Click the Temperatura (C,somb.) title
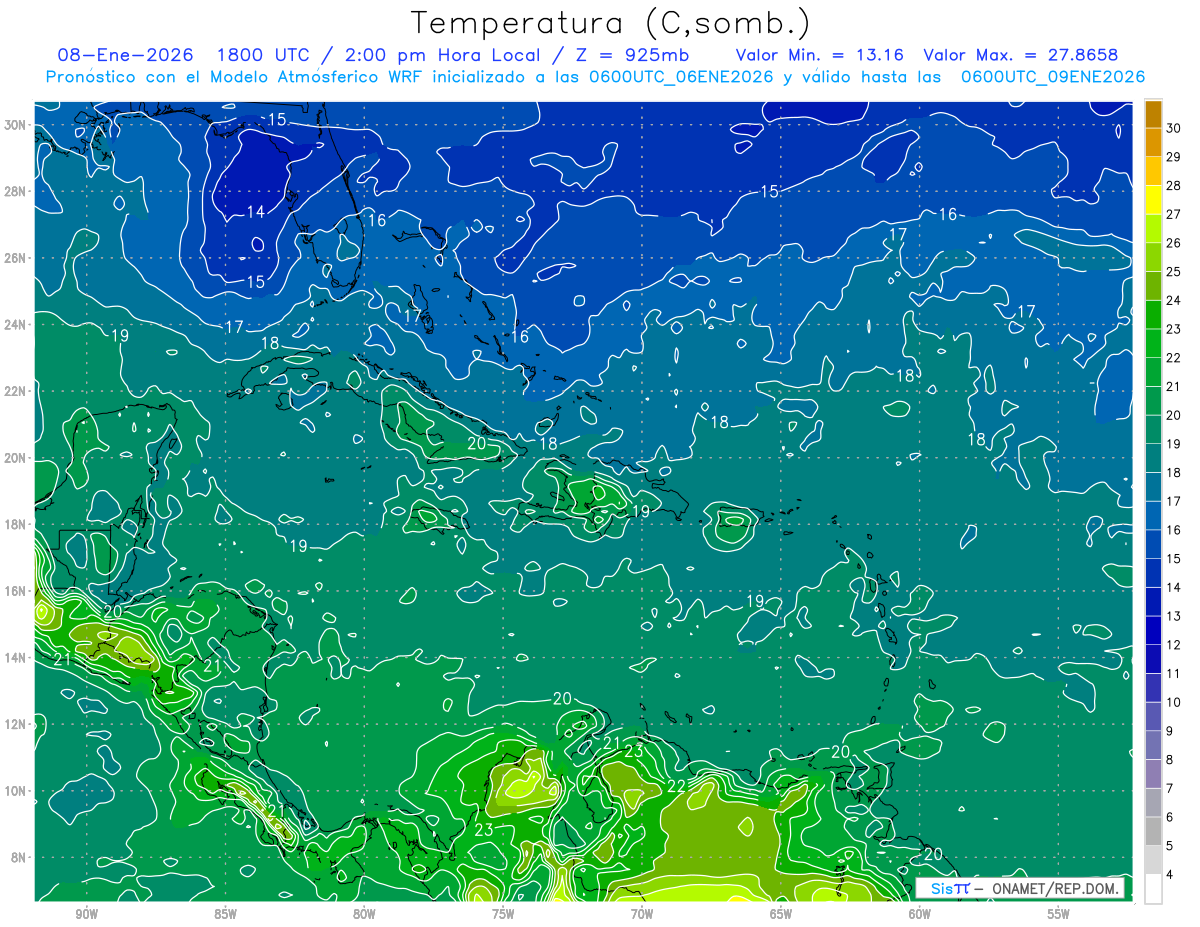The image size is (1200, 927). click(611, 22)
